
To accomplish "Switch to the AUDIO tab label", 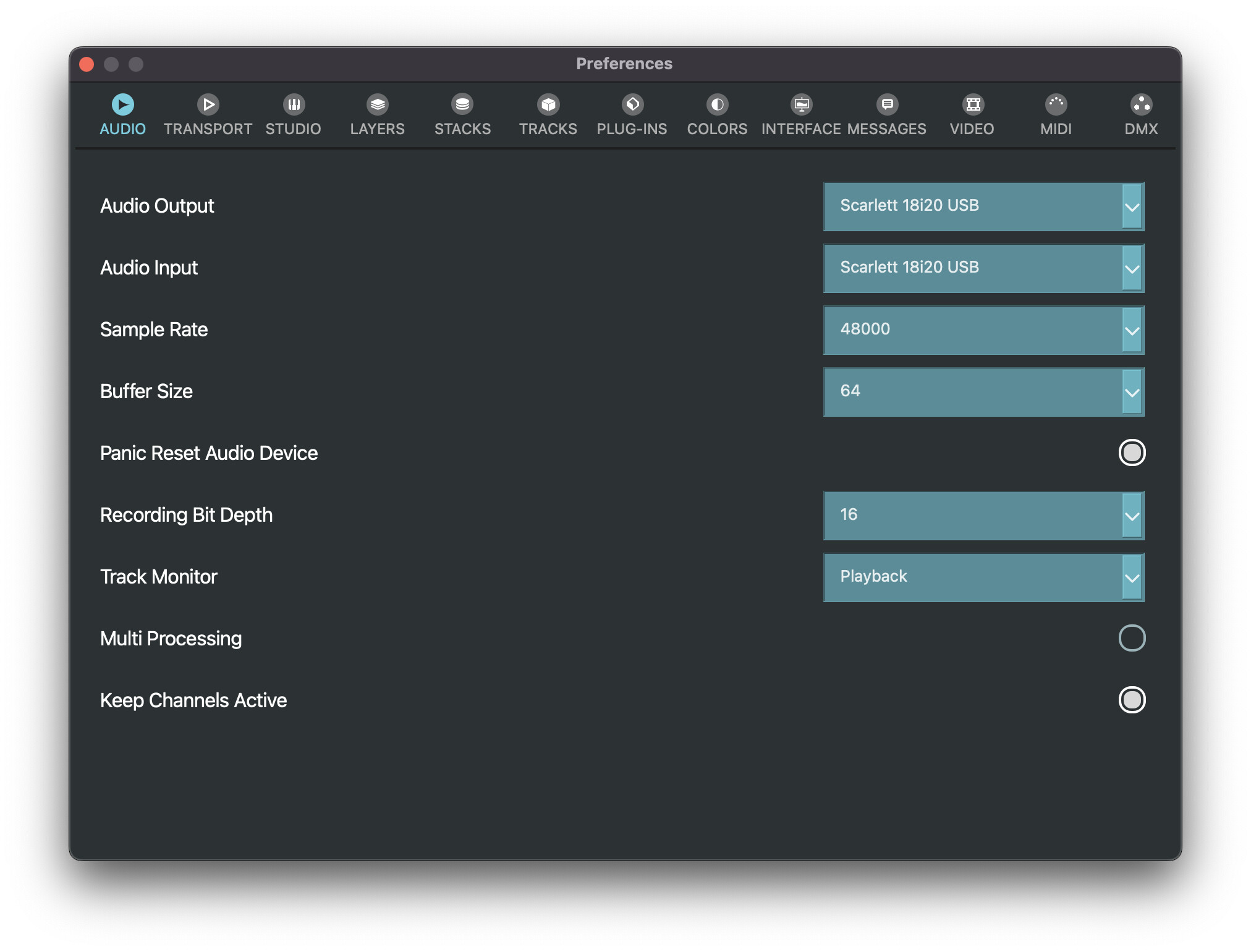I will [x=122, y=129].
